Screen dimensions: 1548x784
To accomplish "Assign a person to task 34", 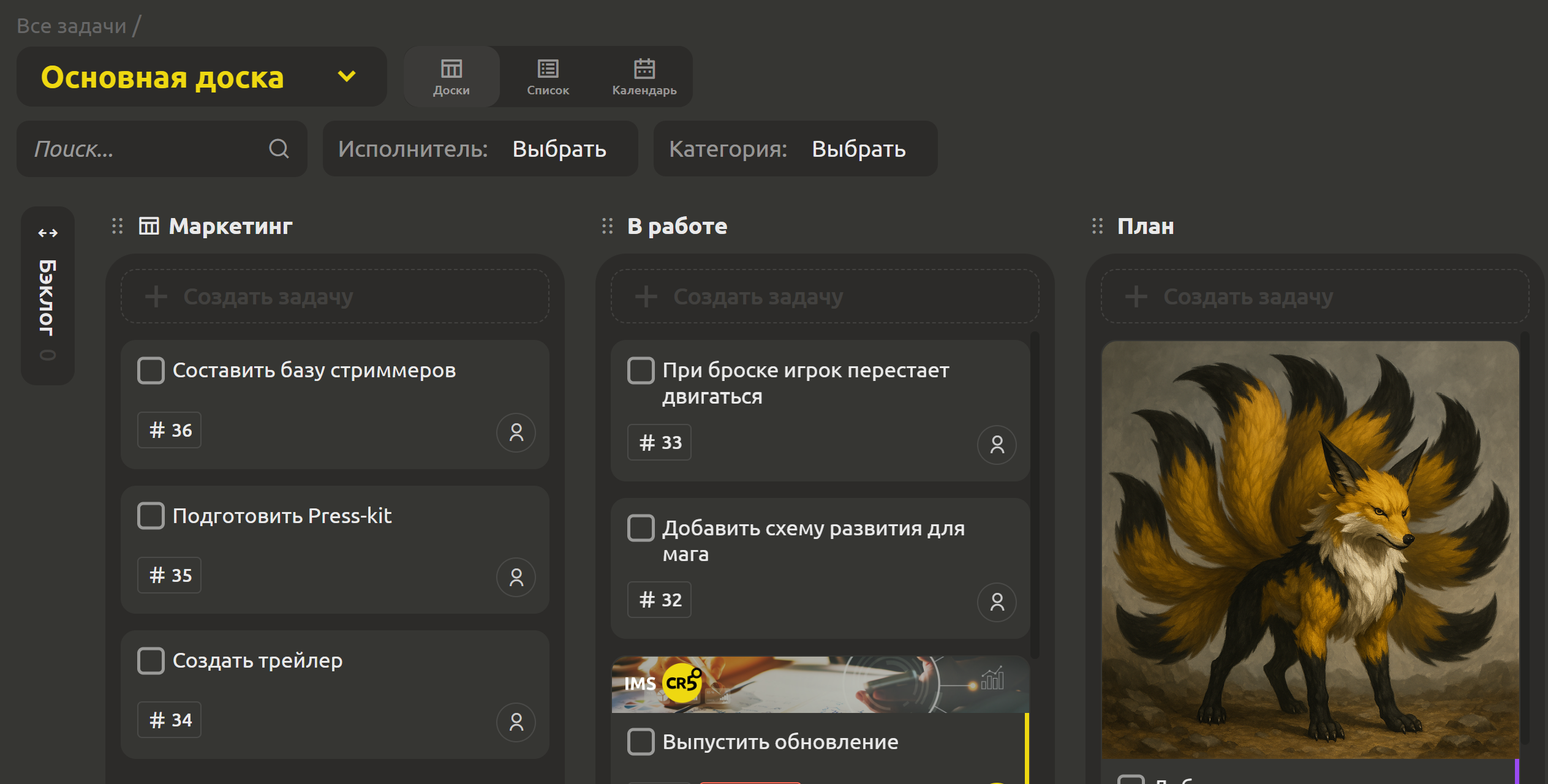I will [x=516, y=723].
